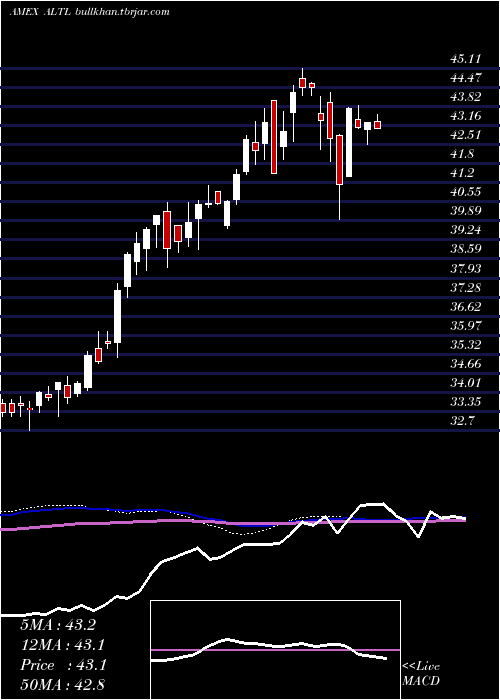
Task: Click the 39.24 price axis label
Action: pyautogui.click(x=465, y=230)
